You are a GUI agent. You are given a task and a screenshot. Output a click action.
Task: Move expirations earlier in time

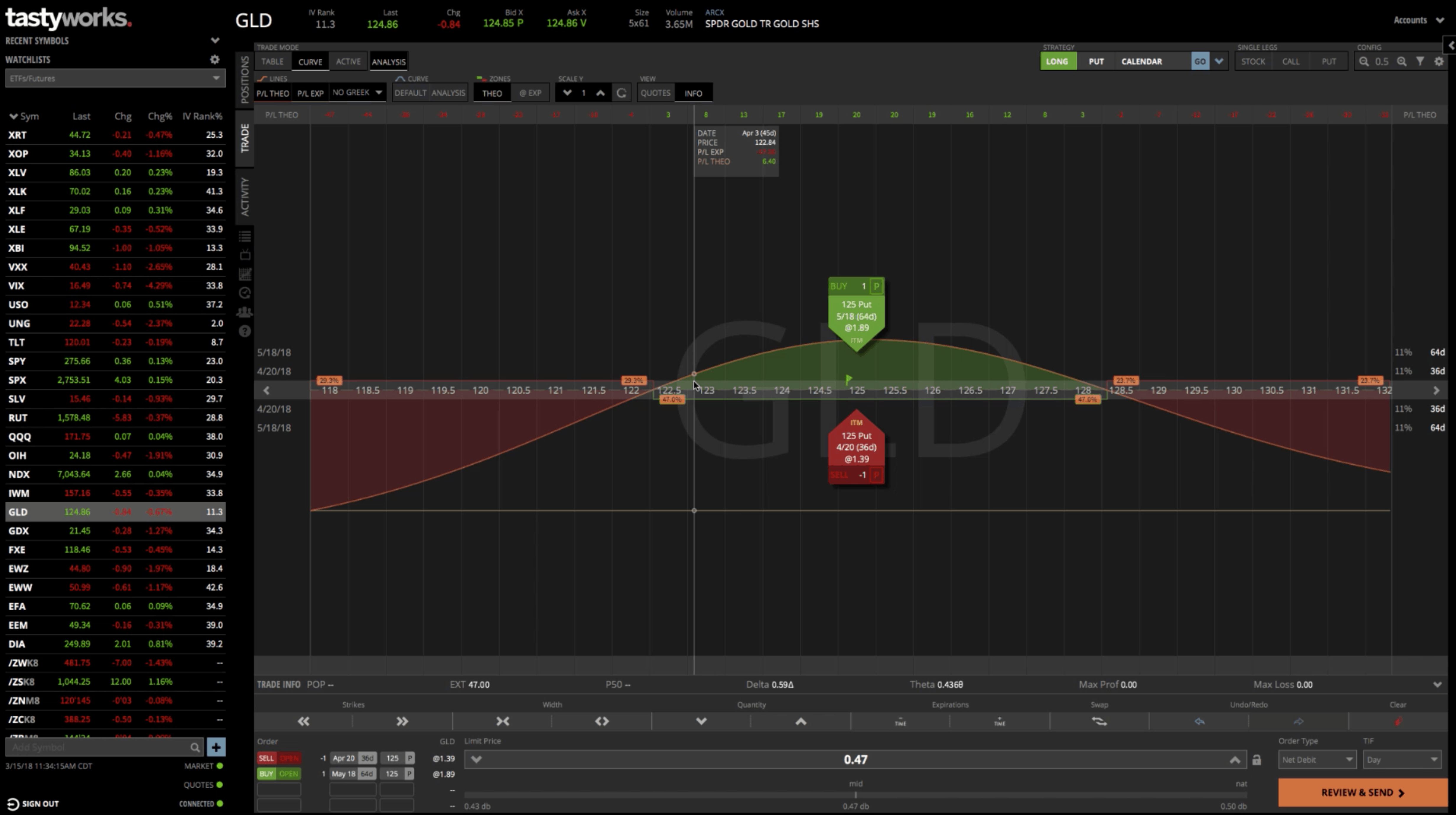point(900,721)
